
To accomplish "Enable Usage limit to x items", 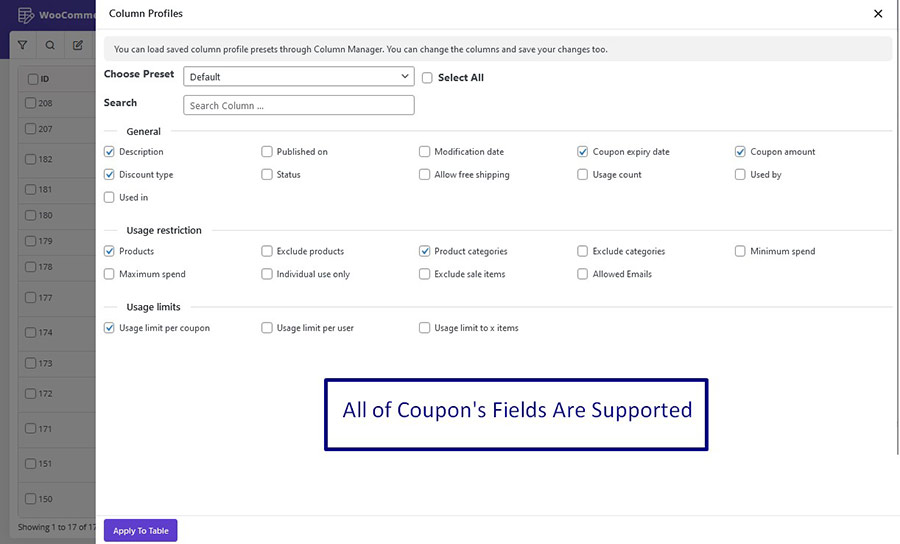I will pos(424,328).
